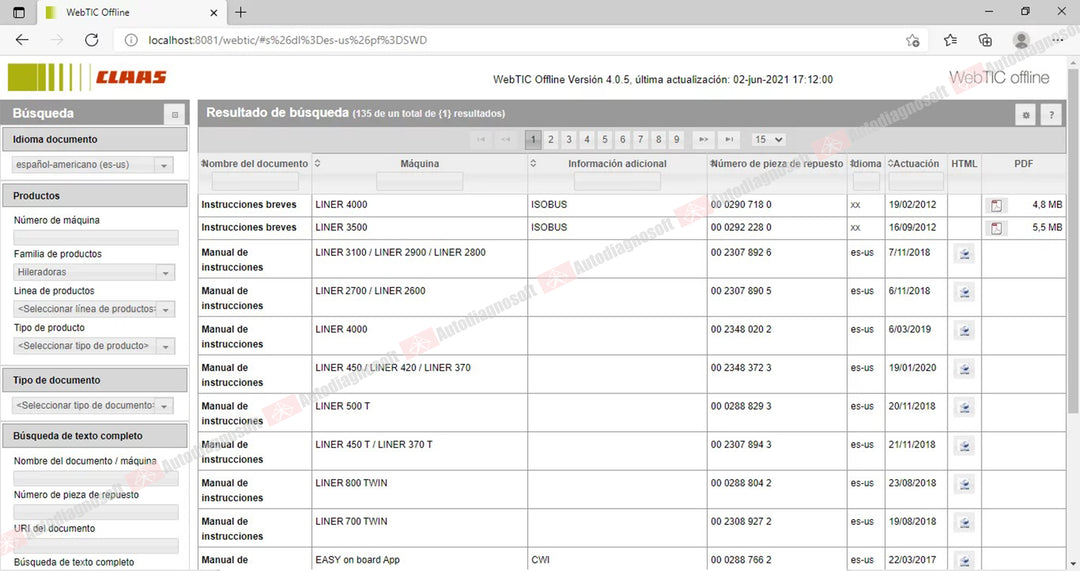
Task: Open browser settings and more menu
Action: tap(1057, 40)
